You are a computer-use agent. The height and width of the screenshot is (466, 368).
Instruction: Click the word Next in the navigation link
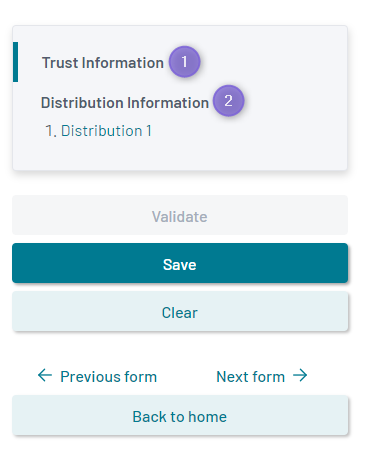(x=232, y=377)
